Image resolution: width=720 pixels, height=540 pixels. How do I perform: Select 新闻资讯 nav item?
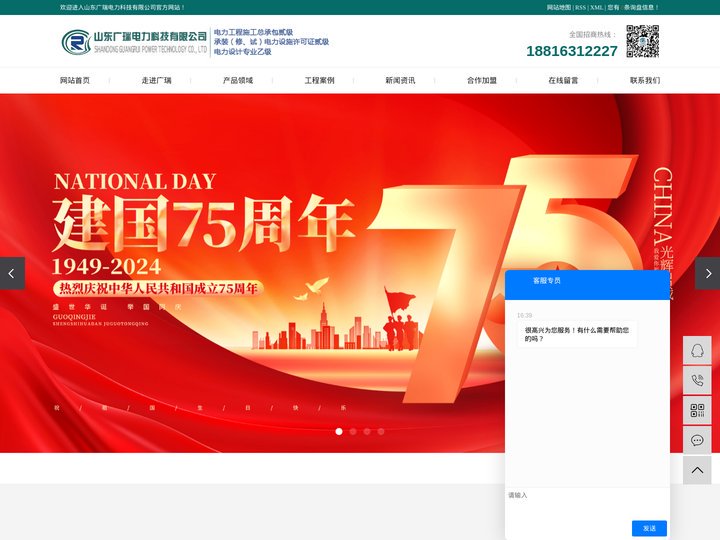click(x=400, y=80)
